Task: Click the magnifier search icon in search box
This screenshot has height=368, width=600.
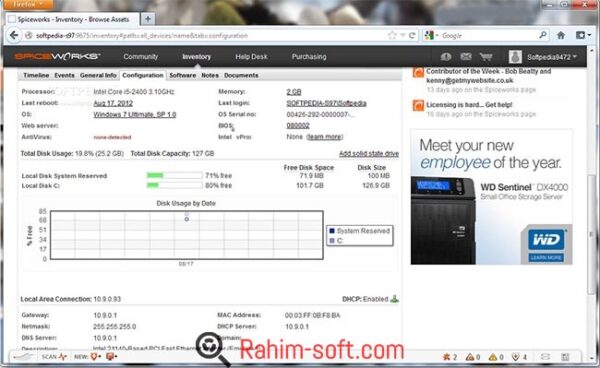Action: pyautogui.click(x=543, y=35)
